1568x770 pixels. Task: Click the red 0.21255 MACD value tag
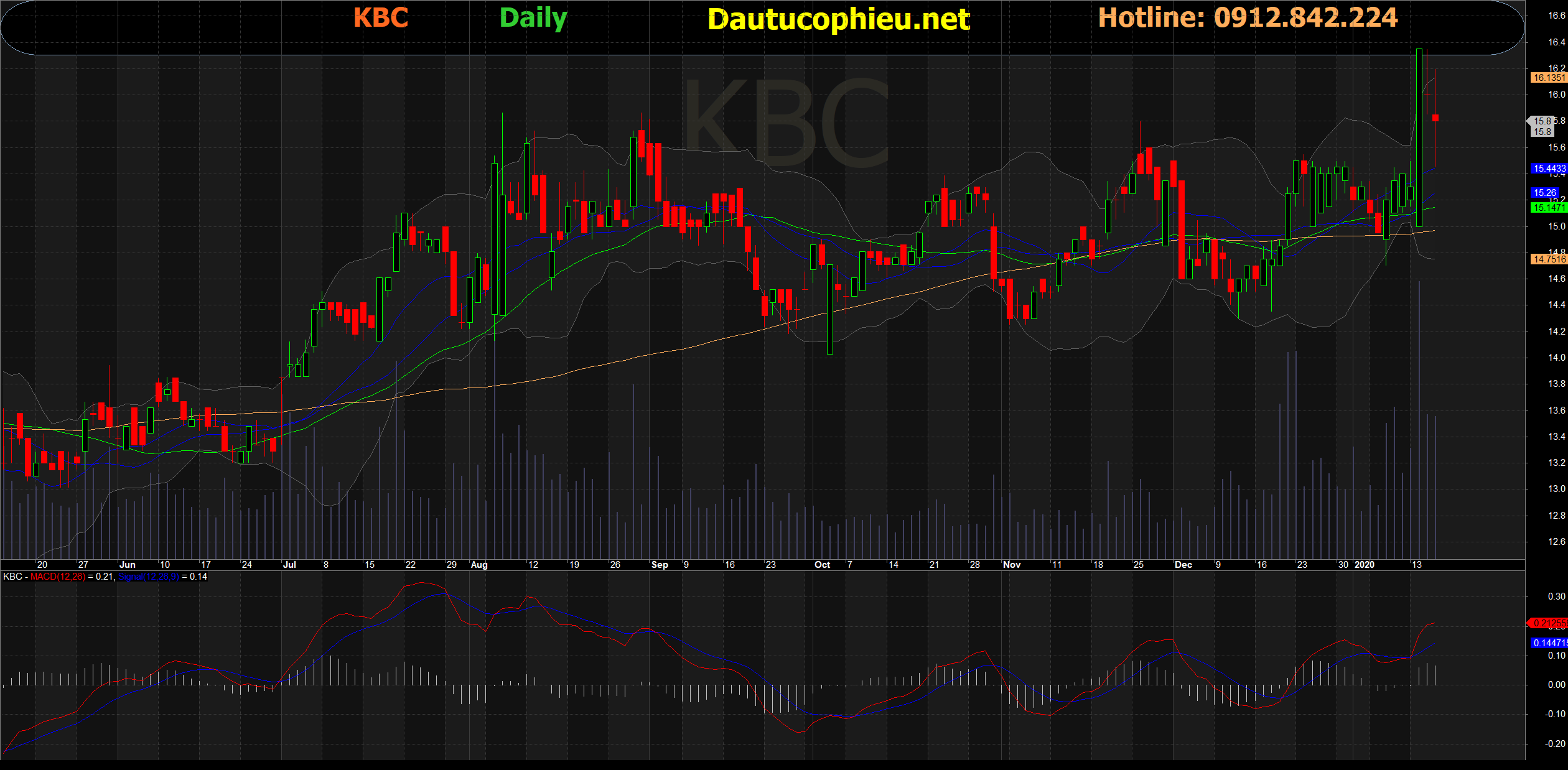pyautogui.click(x=1548, y=623)
